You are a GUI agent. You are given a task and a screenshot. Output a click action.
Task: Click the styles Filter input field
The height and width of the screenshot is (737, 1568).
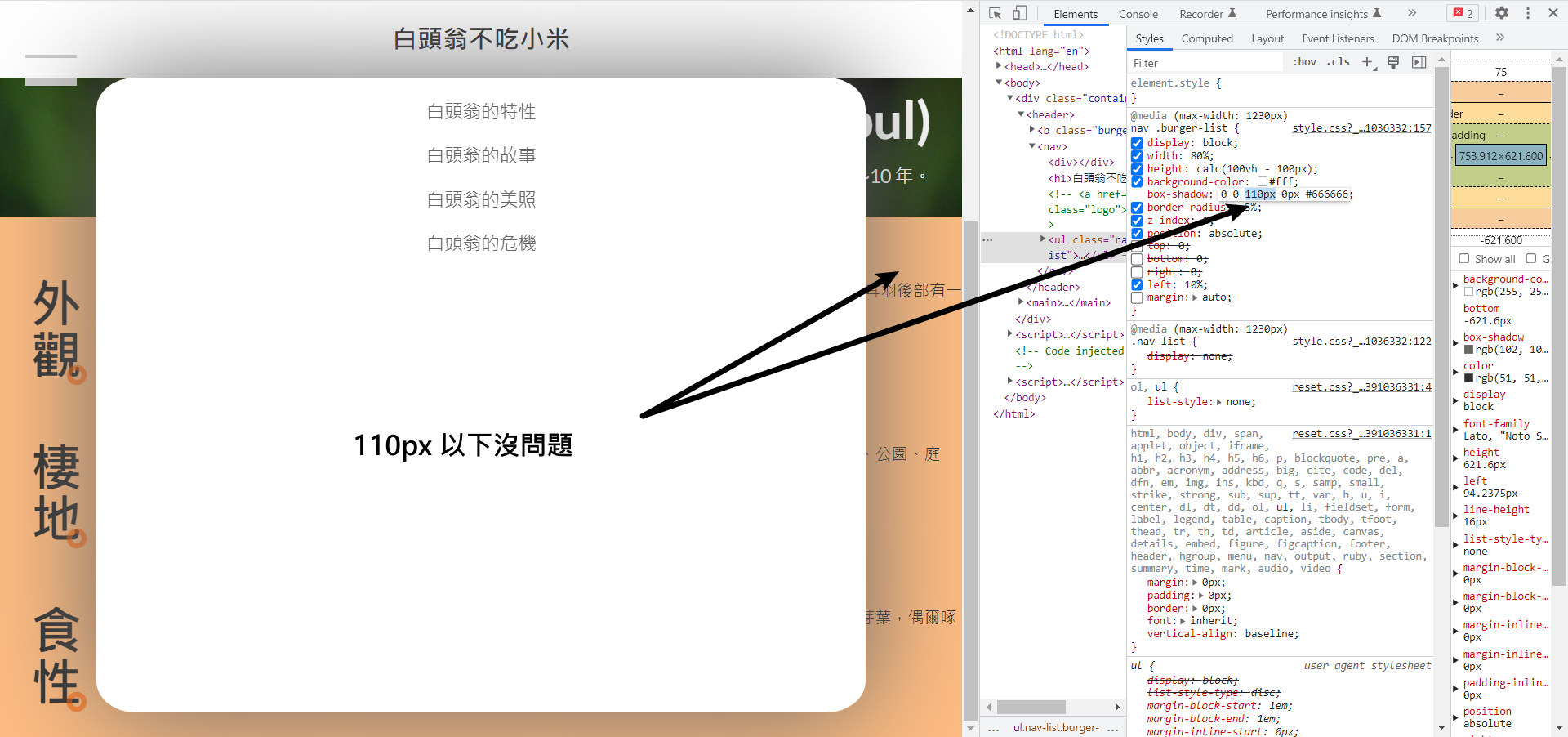(1205, 63)
